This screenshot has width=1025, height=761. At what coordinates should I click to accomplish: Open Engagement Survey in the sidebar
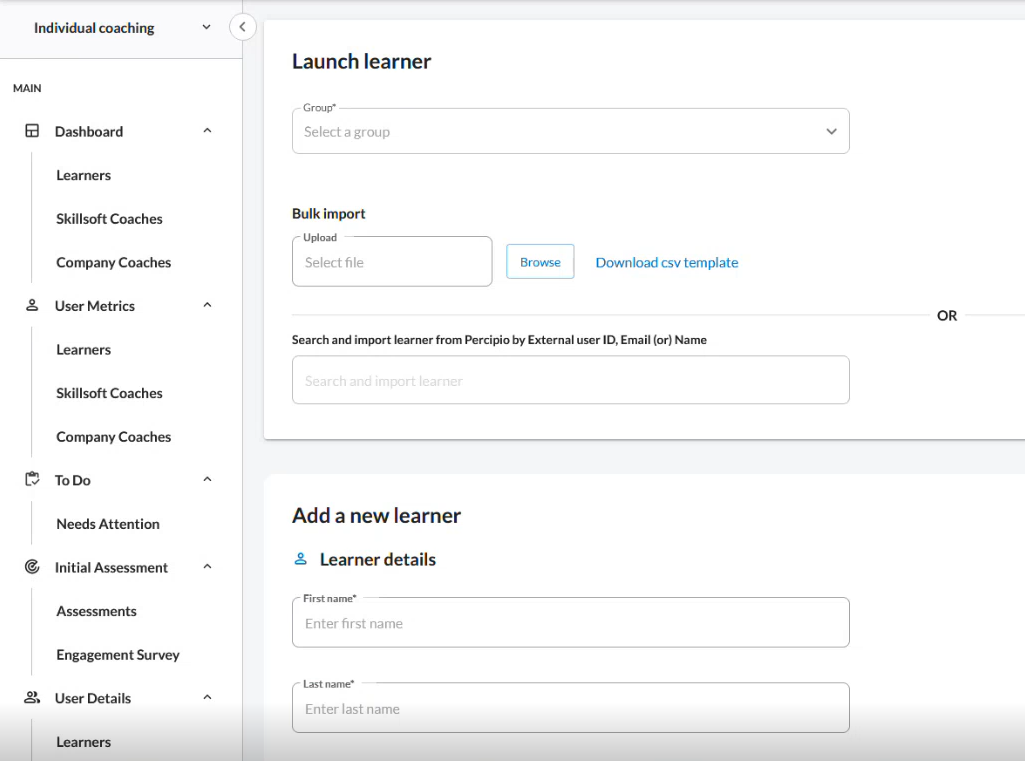pos(117,654)
